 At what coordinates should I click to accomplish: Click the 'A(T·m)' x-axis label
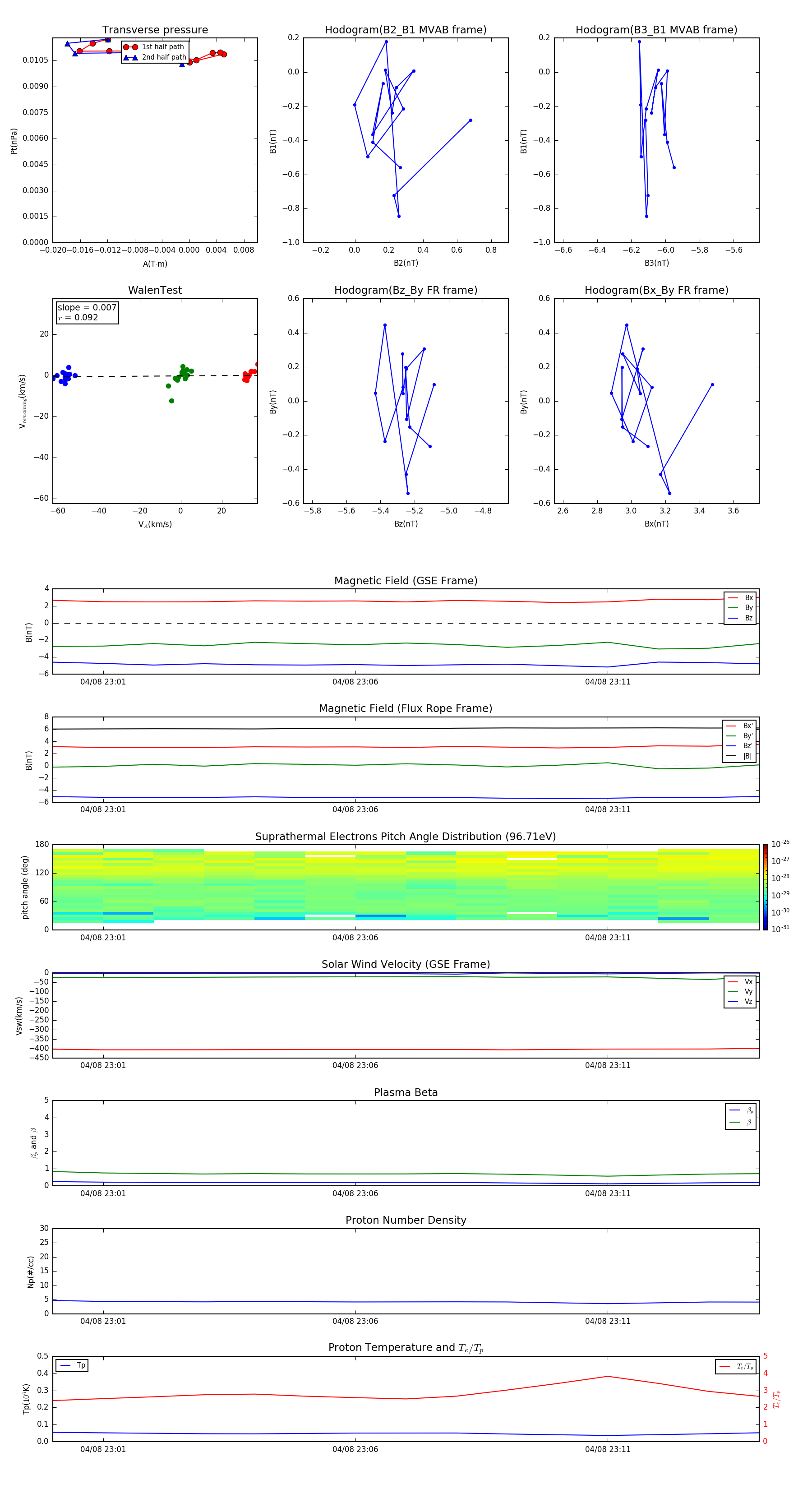click(155, 264)
